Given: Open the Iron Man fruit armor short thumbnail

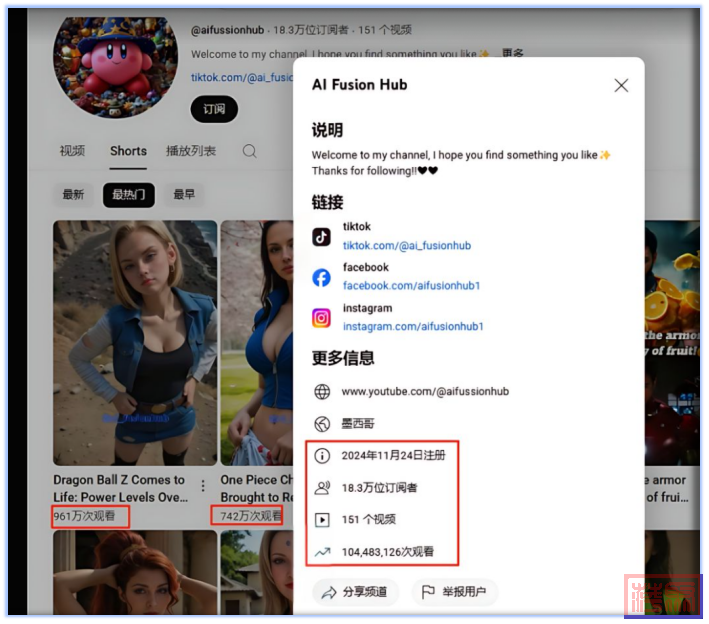Looking at the screenshot, I should tap(672, 343).
